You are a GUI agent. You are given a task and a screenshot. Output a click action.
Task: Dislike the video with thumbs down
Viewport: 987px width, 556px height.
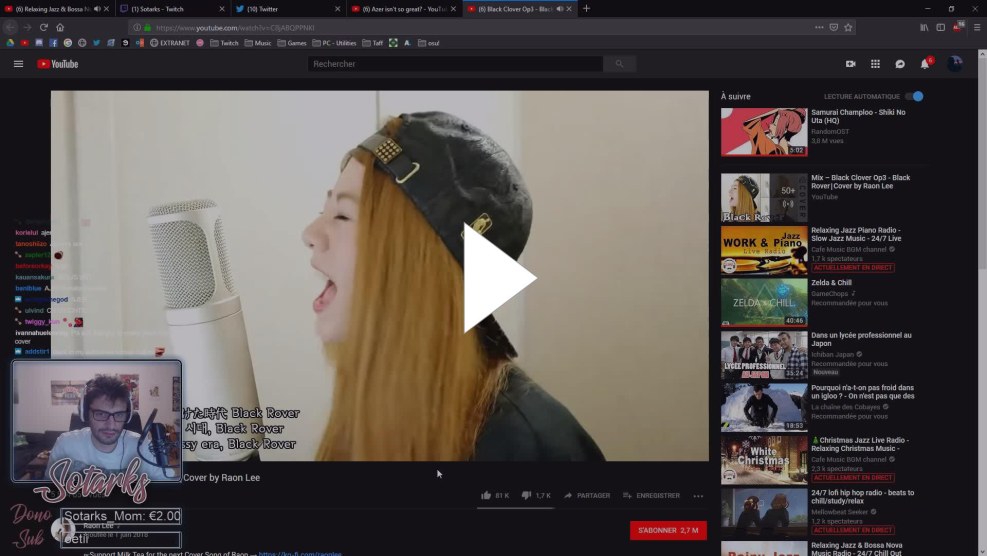click(x=527, y=495)
